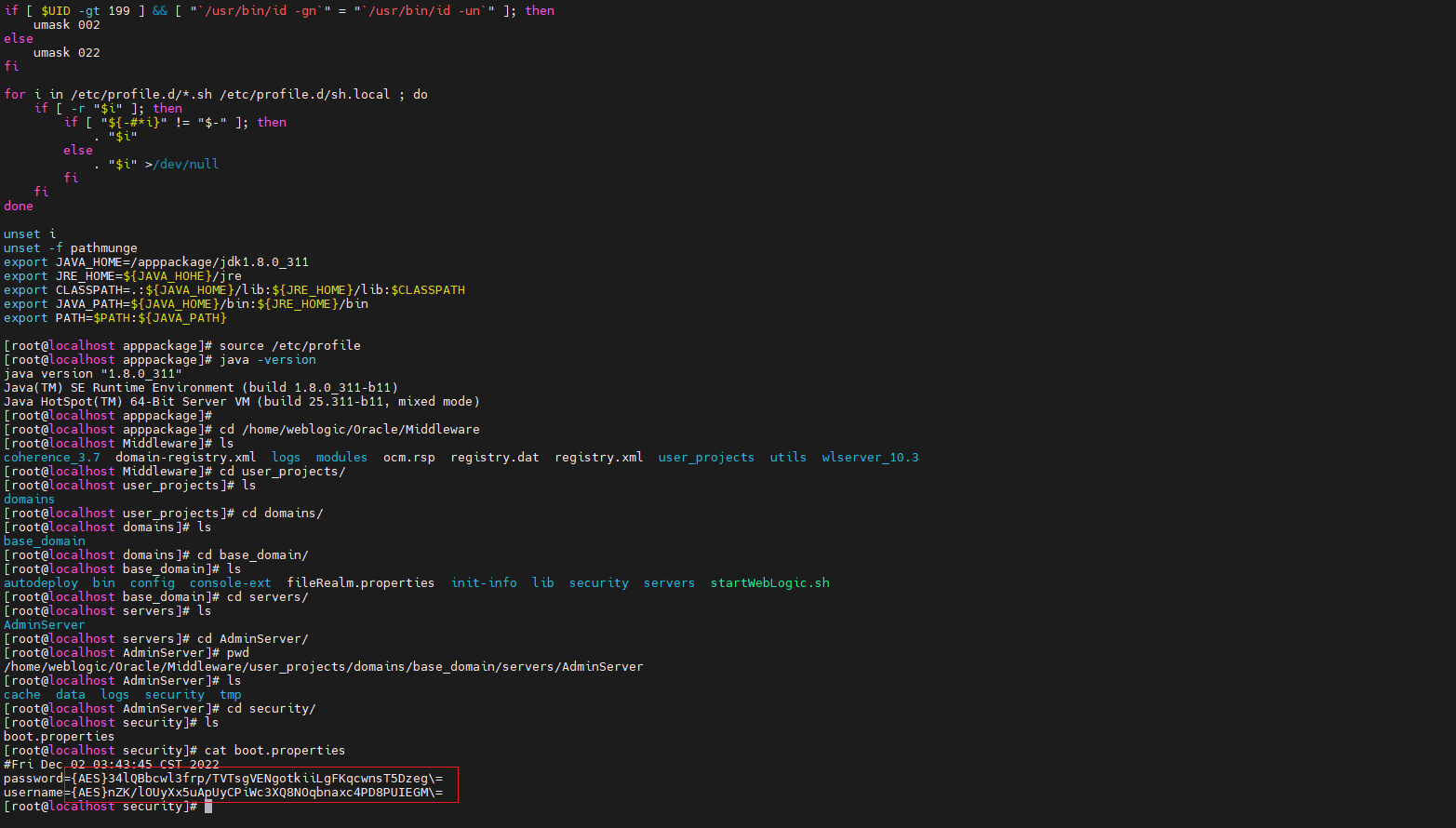Viewport: 1456px width, 828px height.
Task: Click the 'java -version' command
Action: (x=268, y=360)
